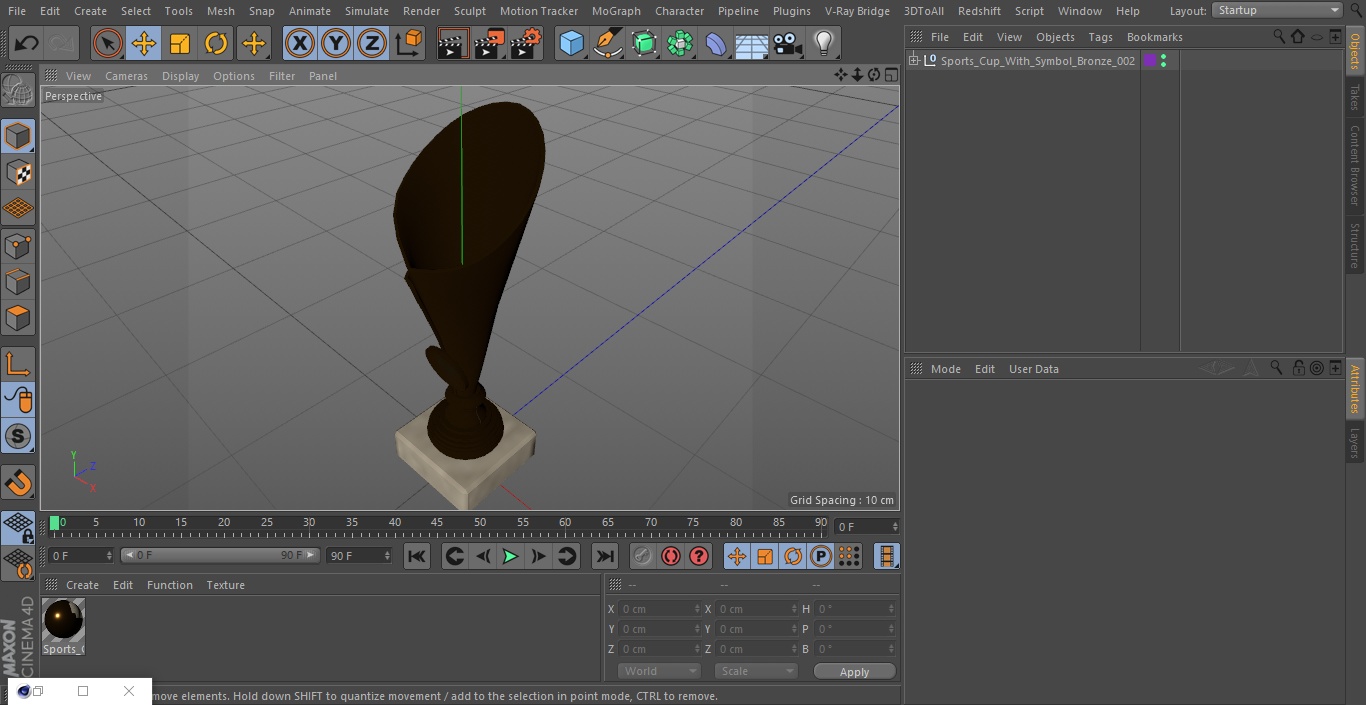1366x705 pixels.
Task: Open the spline Pen tool icon
Action: pyautogui.click(x=608, y=43)
